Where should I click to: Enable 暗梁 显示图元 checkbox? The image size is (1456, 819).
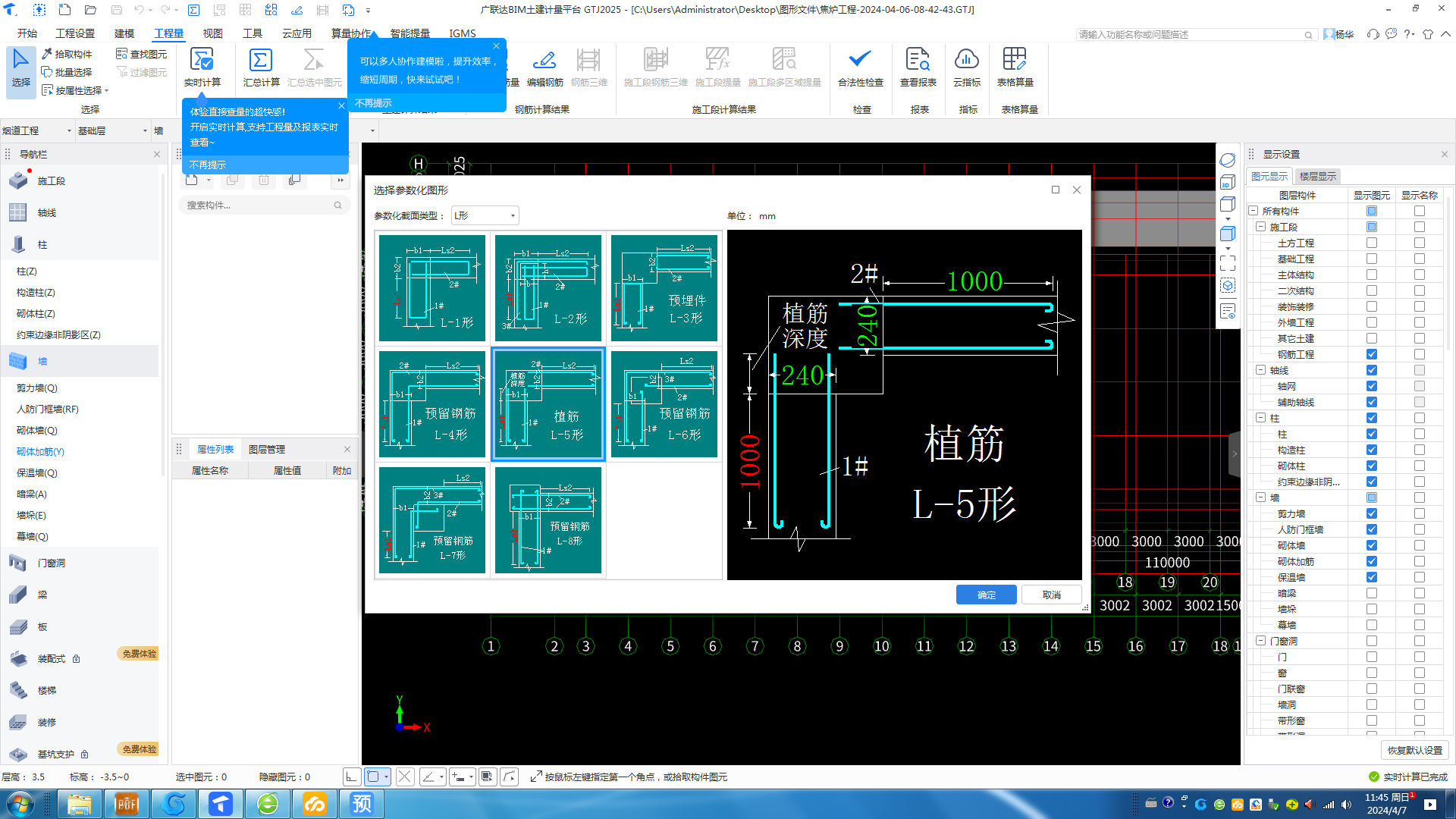click(x=1372, y=593)
